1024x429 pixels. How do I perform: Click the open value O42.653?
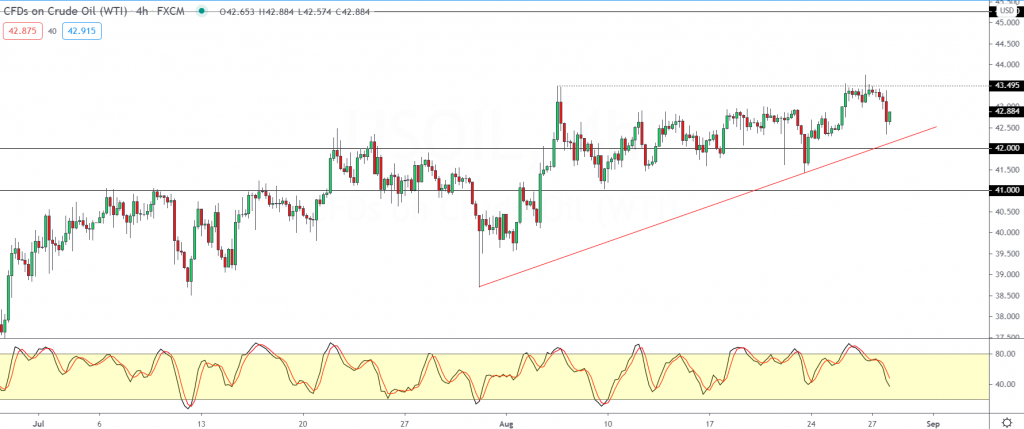coord(237,12)
